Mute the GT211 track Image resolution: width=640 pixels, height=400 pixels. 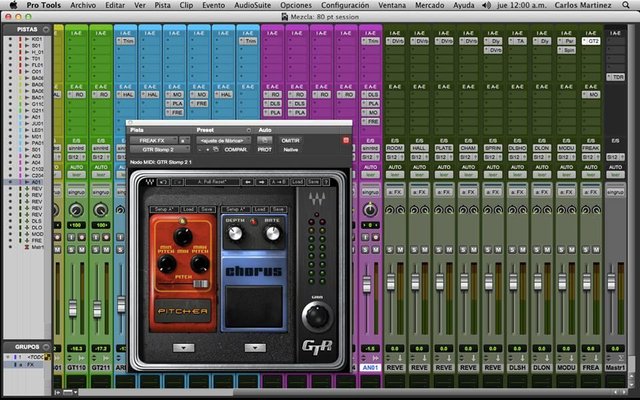106,249
